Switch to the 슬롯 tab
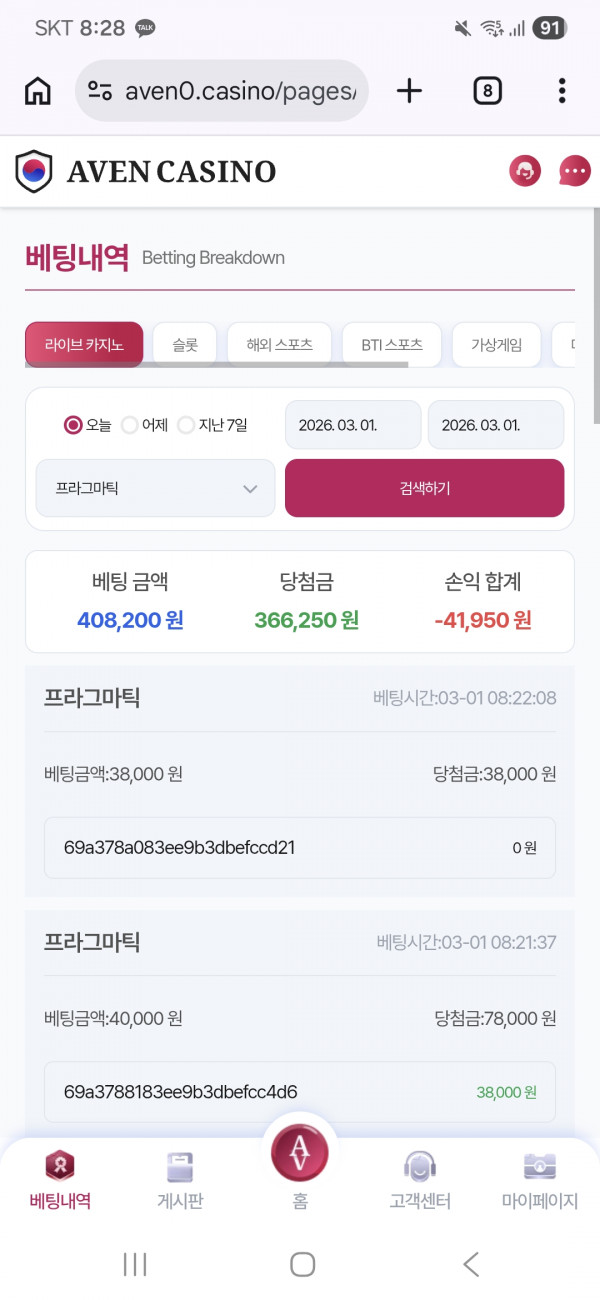Image resolution: width=600 pixels, height=1300 pixels. (184, 343)
